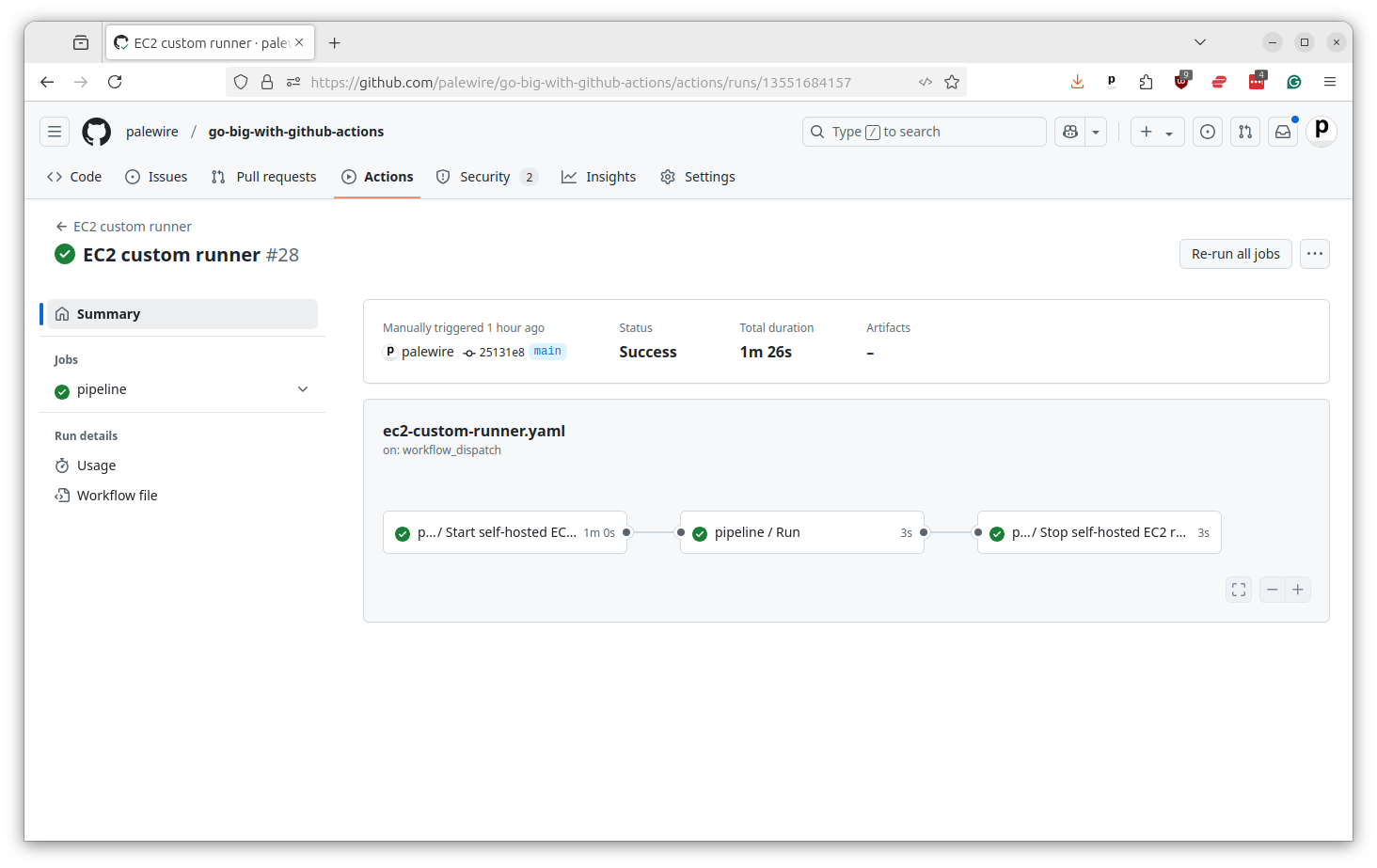Open the workflow run options ellipsis menu

[x=1314, y=253]
